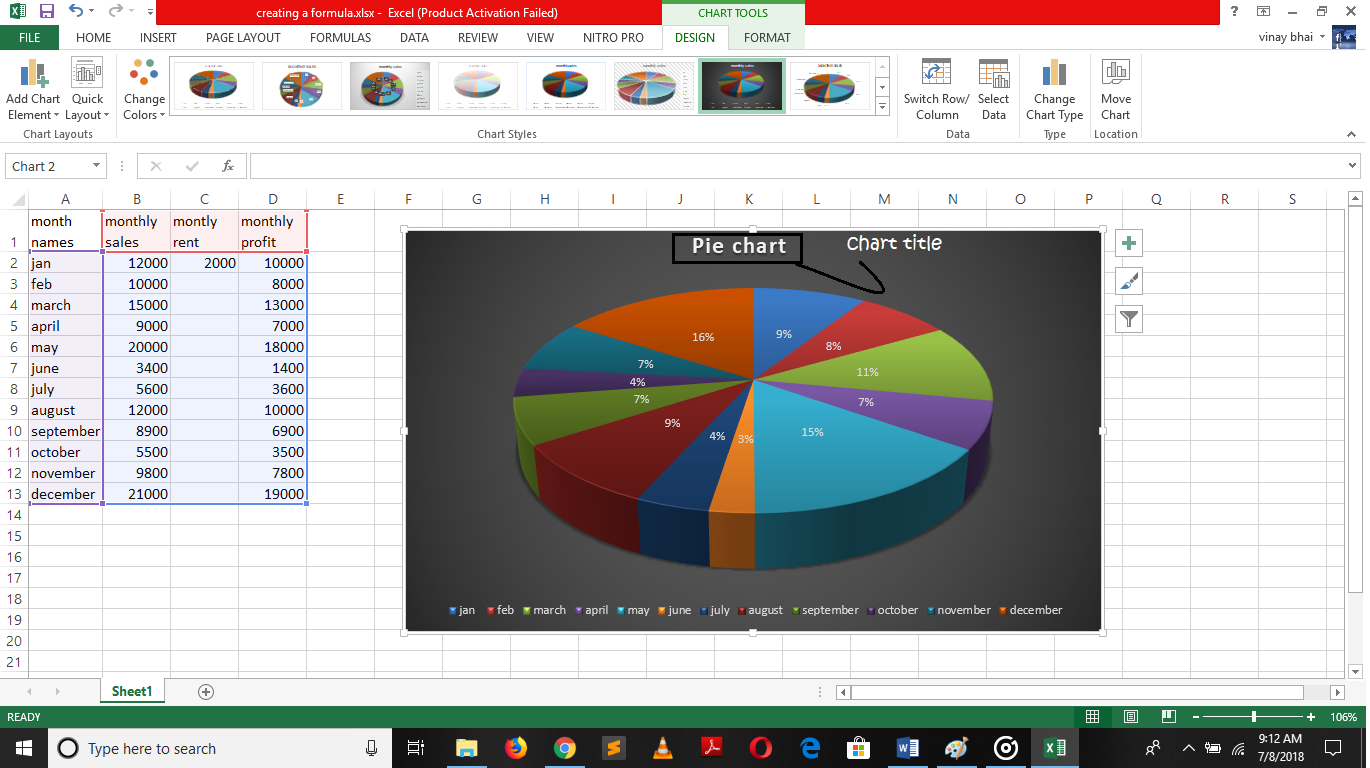Viewport: 1370px width, 768px height.
Task: Select the dark background chart style thumbnail
Action: (x=741, y=86)
